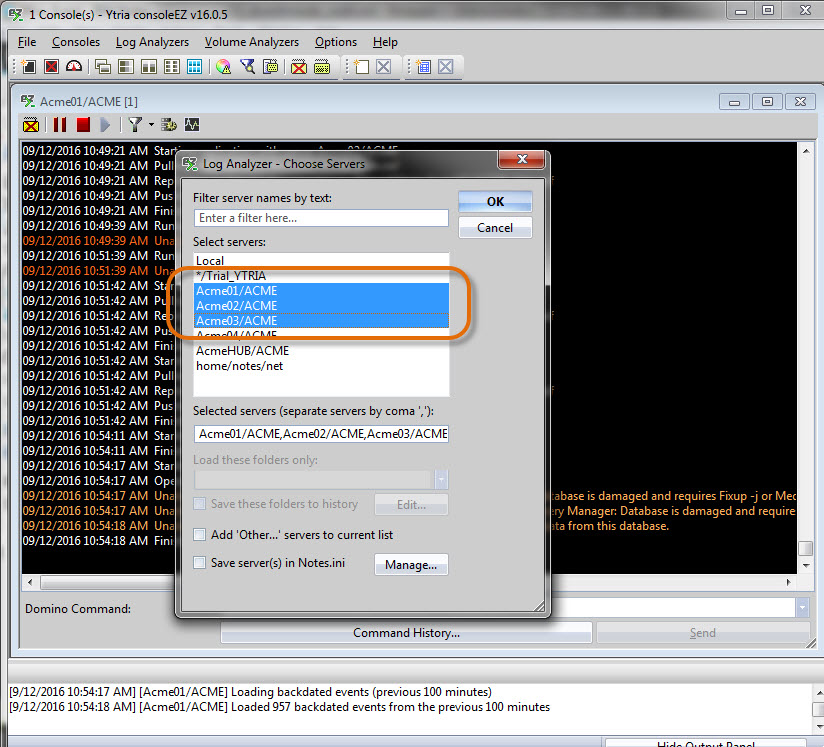Open the waveform monitor icon in console toolbar
Viewport: 824px width, 747px height.
pos(192,125)
